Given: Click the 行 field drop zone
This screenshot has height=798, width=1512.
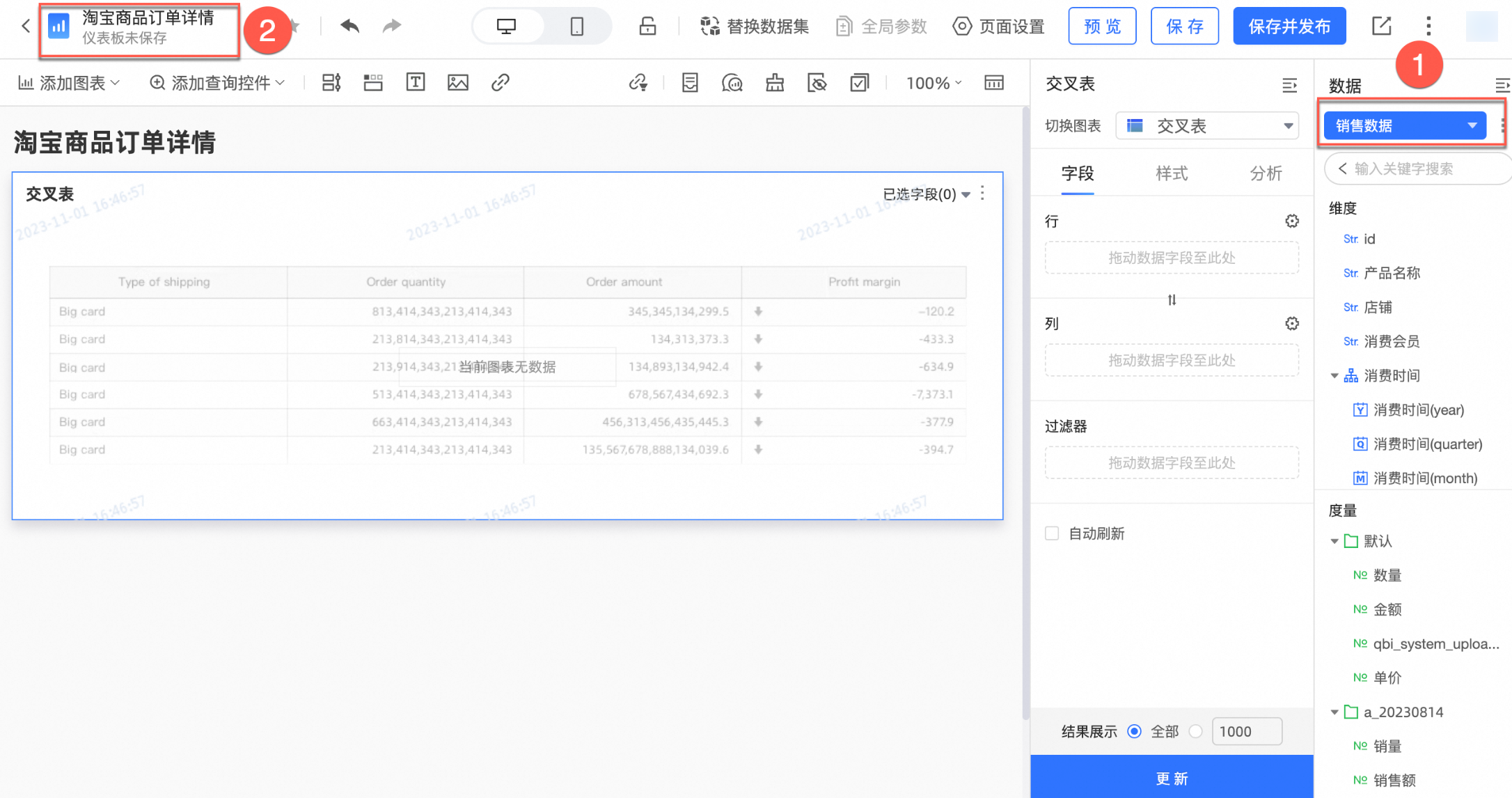Looking at the screenshot, I should (1172, 258).
